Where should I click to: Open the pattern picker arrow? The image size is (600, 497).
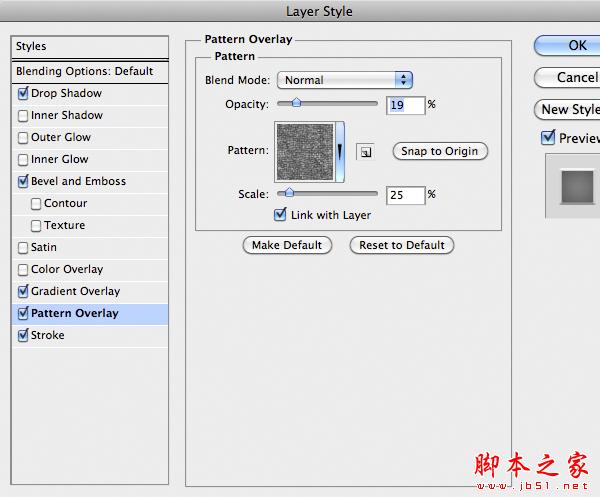click(340, 152)
